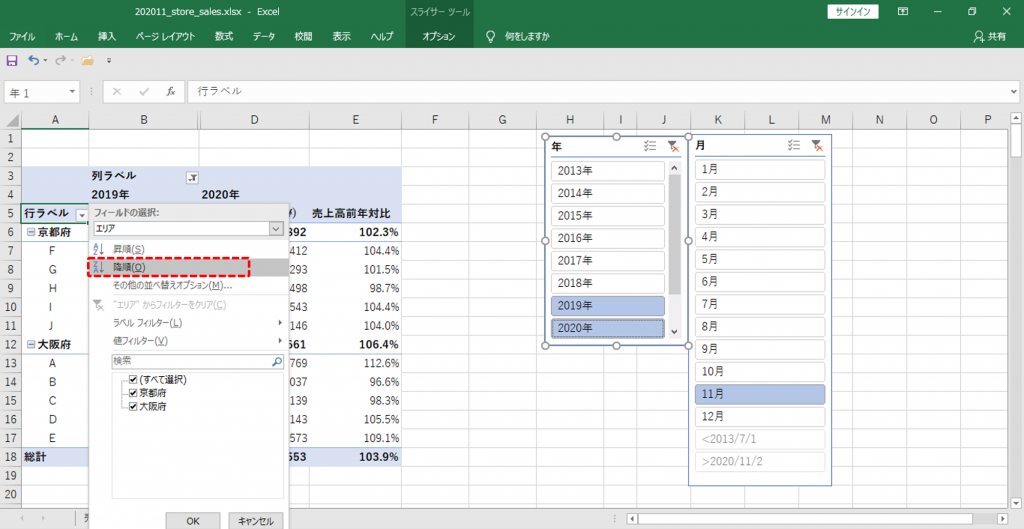Toggle multi-select on the 月 slicer
Viewport: 1024px width, 529px height.
pos(793,146)
